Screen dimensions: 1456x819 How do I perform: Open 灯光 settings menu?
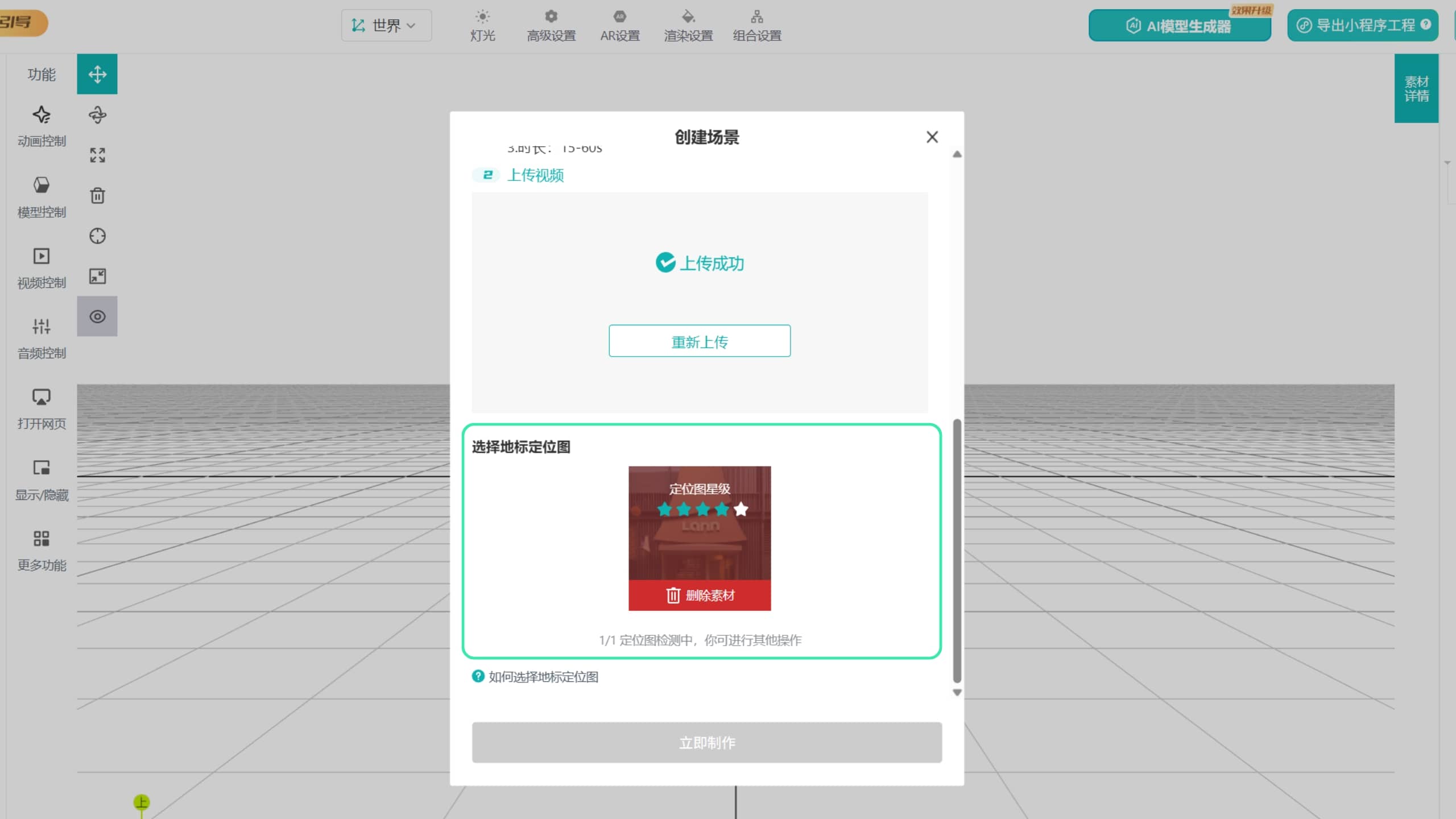pos(482,26)
